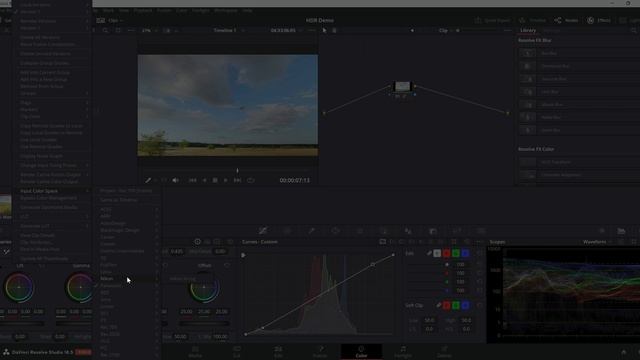This screenshot has height=360, width=640.
Task: Switch to the Fusion page tab
Action: (320, 351)
